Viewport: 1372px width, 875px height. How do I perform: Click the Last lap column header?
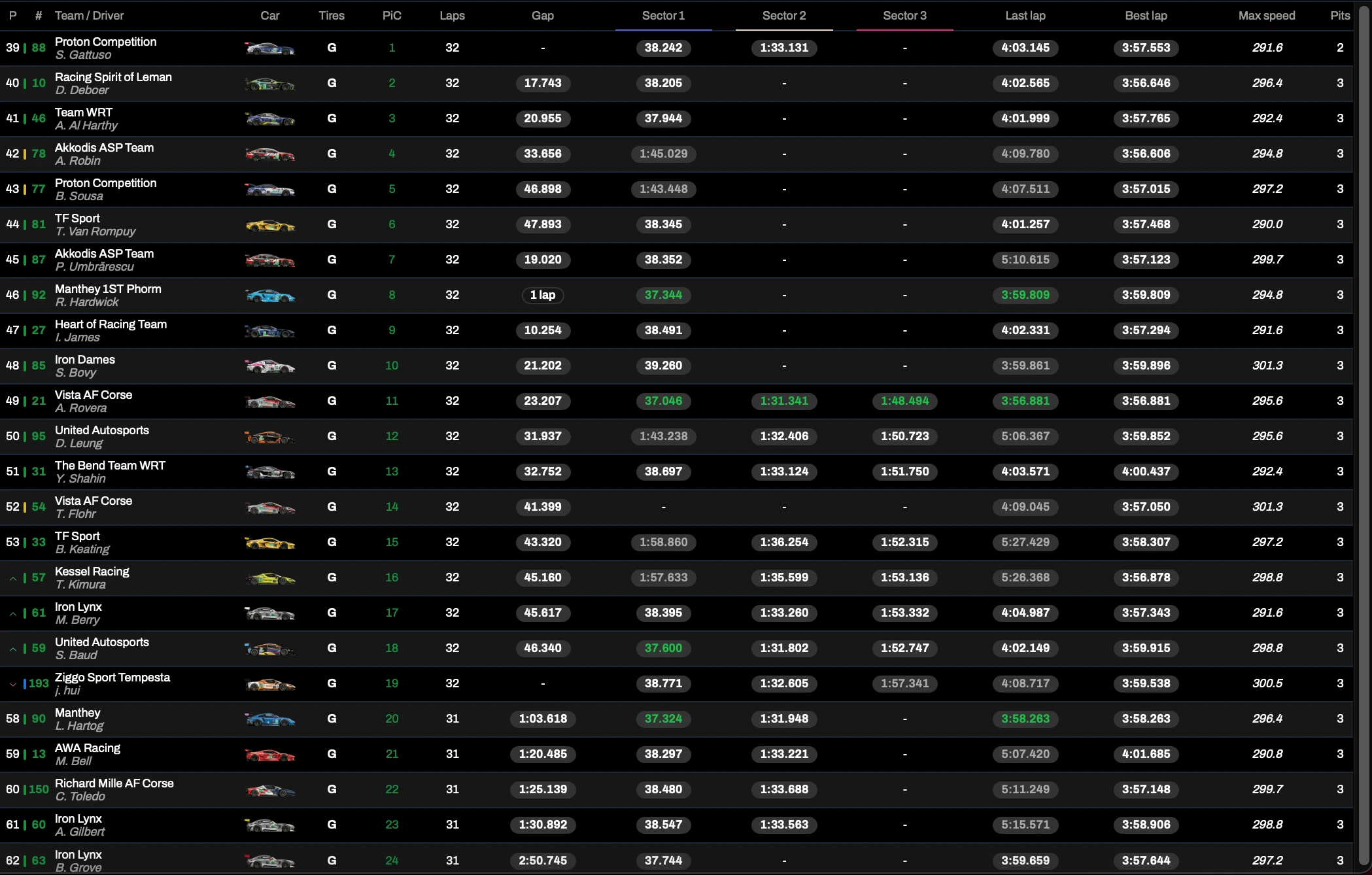(1025, 16)
